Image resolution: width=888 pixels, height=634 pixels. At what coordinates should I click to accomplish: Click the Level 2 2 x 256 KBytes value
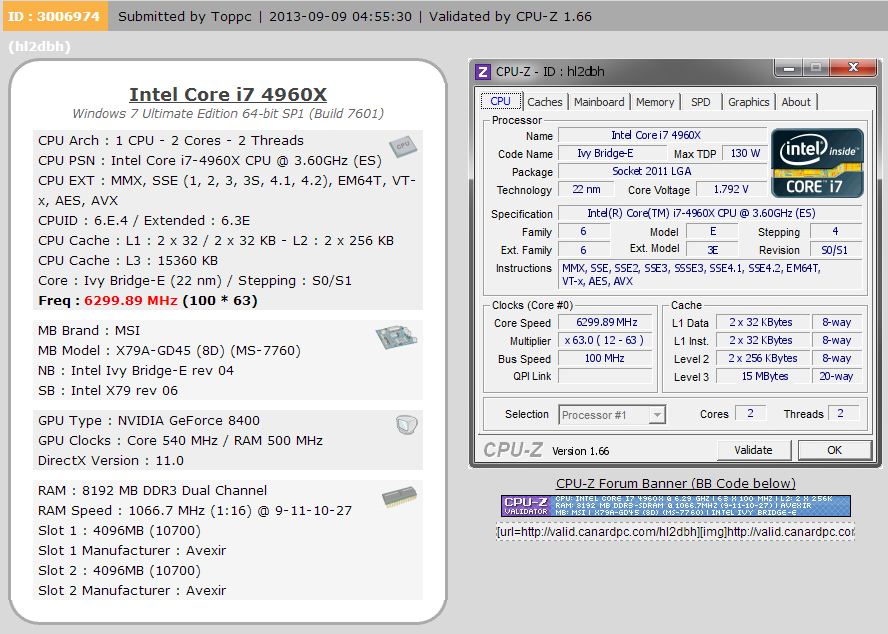pyautogui.click(x=763, y=358)
